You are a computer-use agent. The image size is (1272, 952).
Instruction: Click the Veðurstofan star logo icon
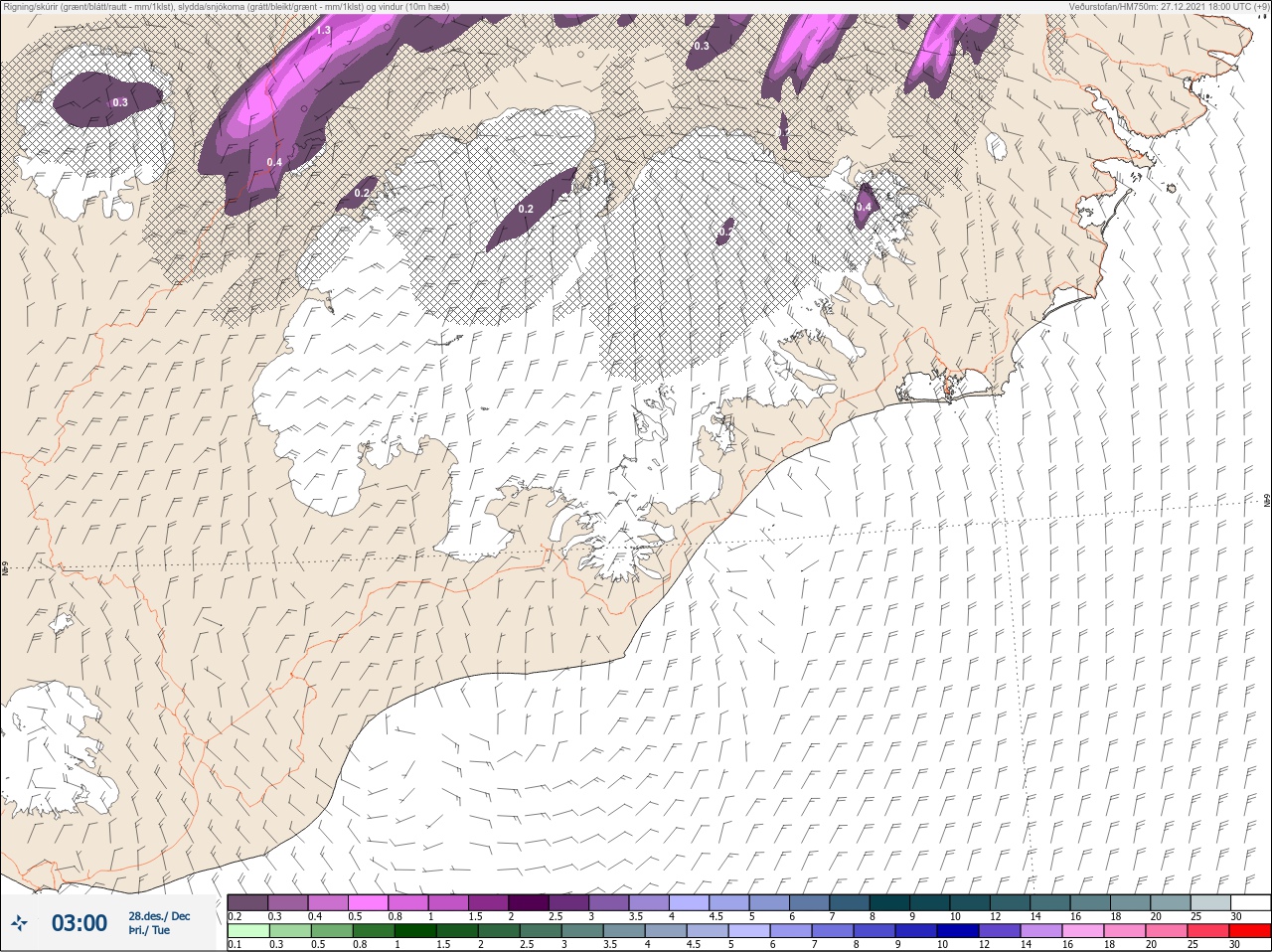20,923
